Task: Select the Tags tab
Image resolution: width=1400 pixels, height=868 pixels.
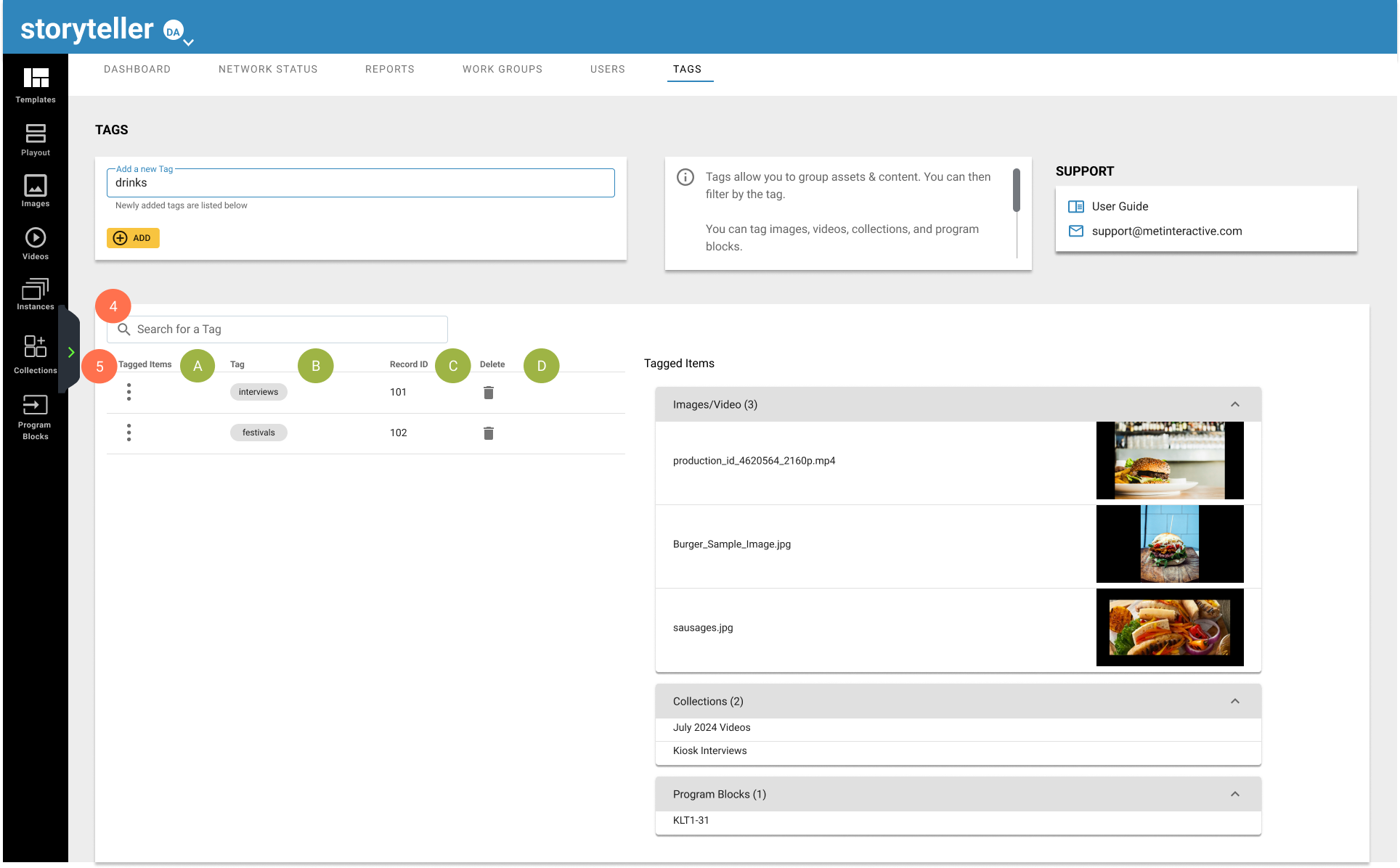Action: 688,69
